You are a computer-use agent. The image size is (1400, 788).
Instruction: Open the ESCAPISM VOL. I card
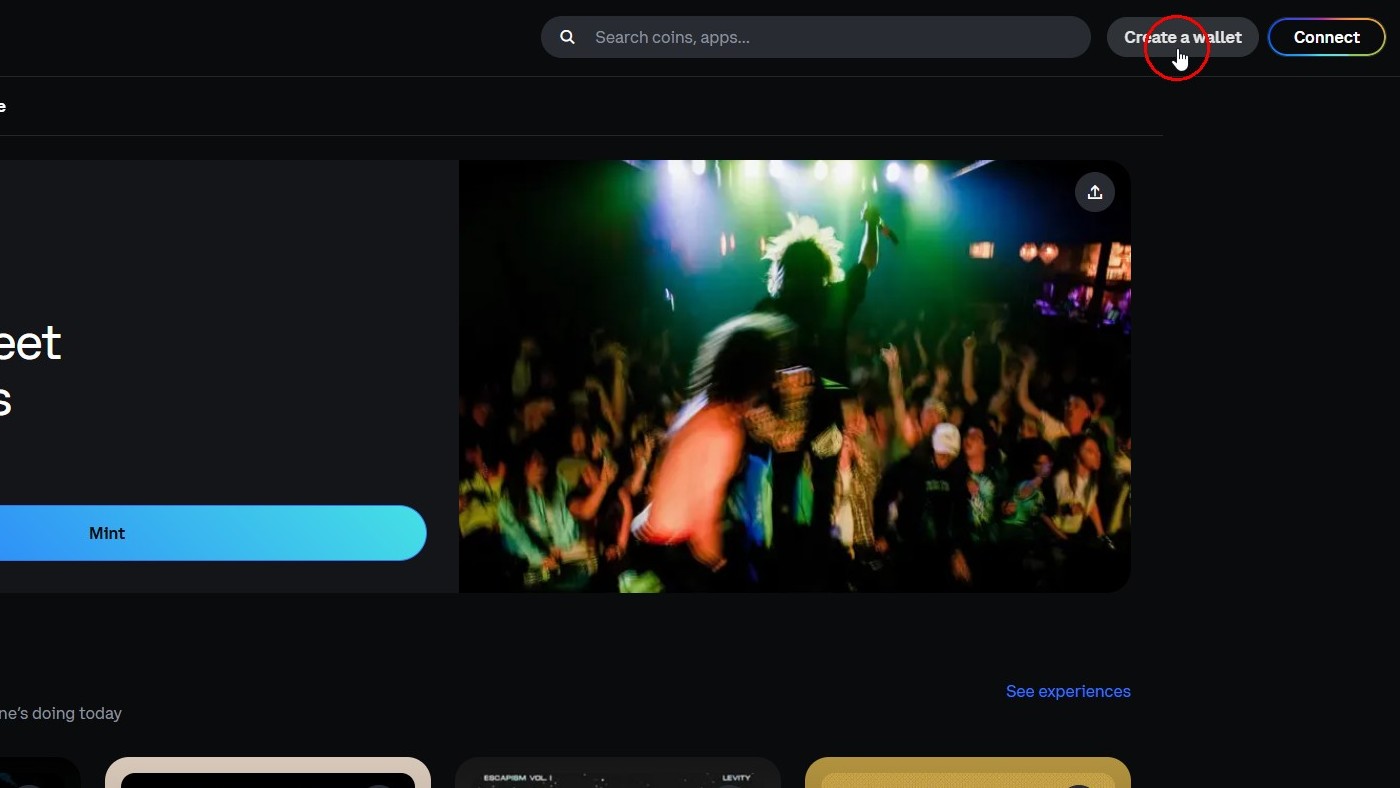pyautogui.click(x=618, y=772)
